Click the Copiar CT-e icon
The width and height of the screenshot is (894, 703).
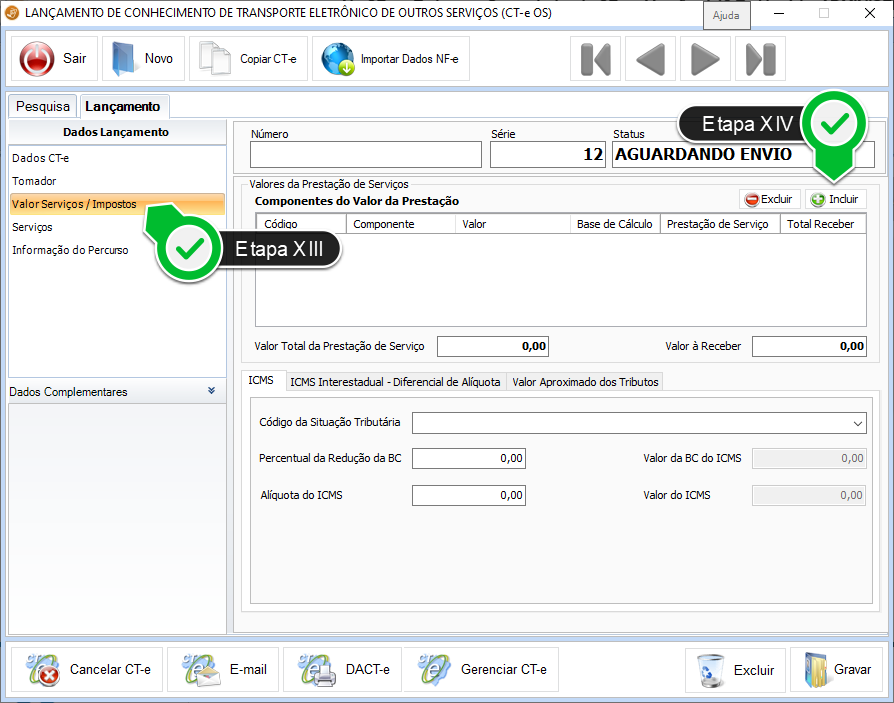(215, 59)
